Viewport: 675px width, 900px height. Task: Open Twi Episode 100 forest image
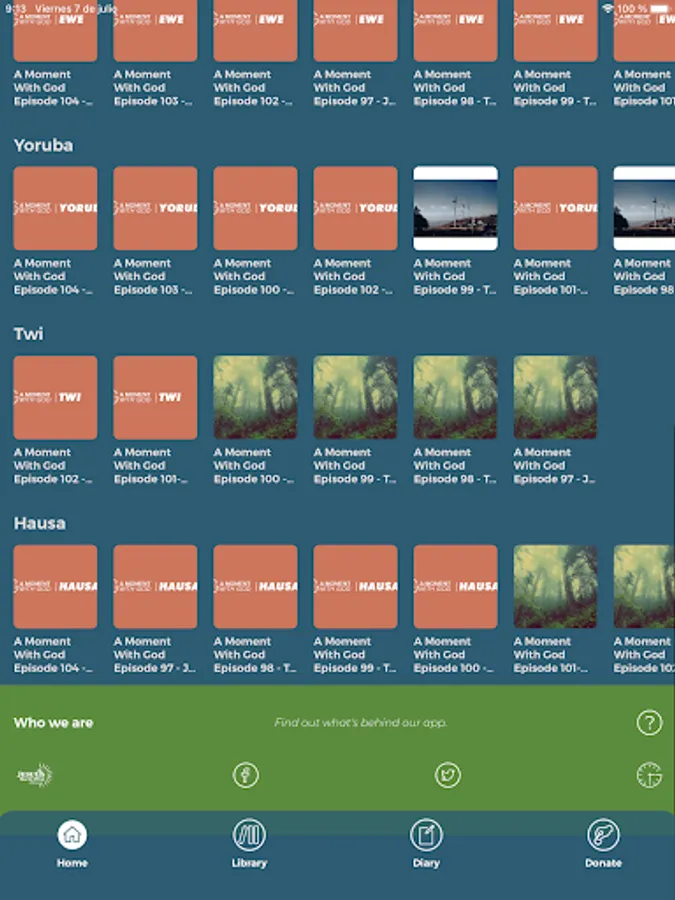pyautogui.click(x=255, y=397)
